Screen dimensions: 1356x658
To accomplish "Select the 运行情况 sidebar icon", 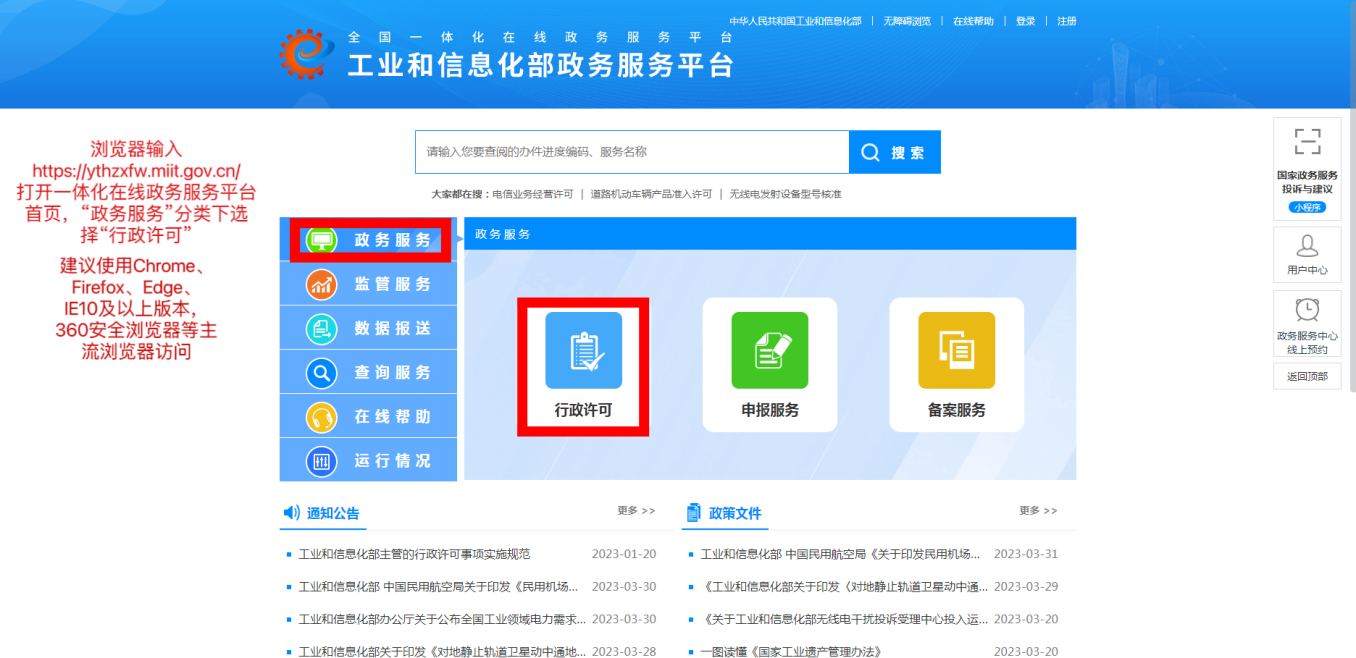I will [x=322, y=461].
